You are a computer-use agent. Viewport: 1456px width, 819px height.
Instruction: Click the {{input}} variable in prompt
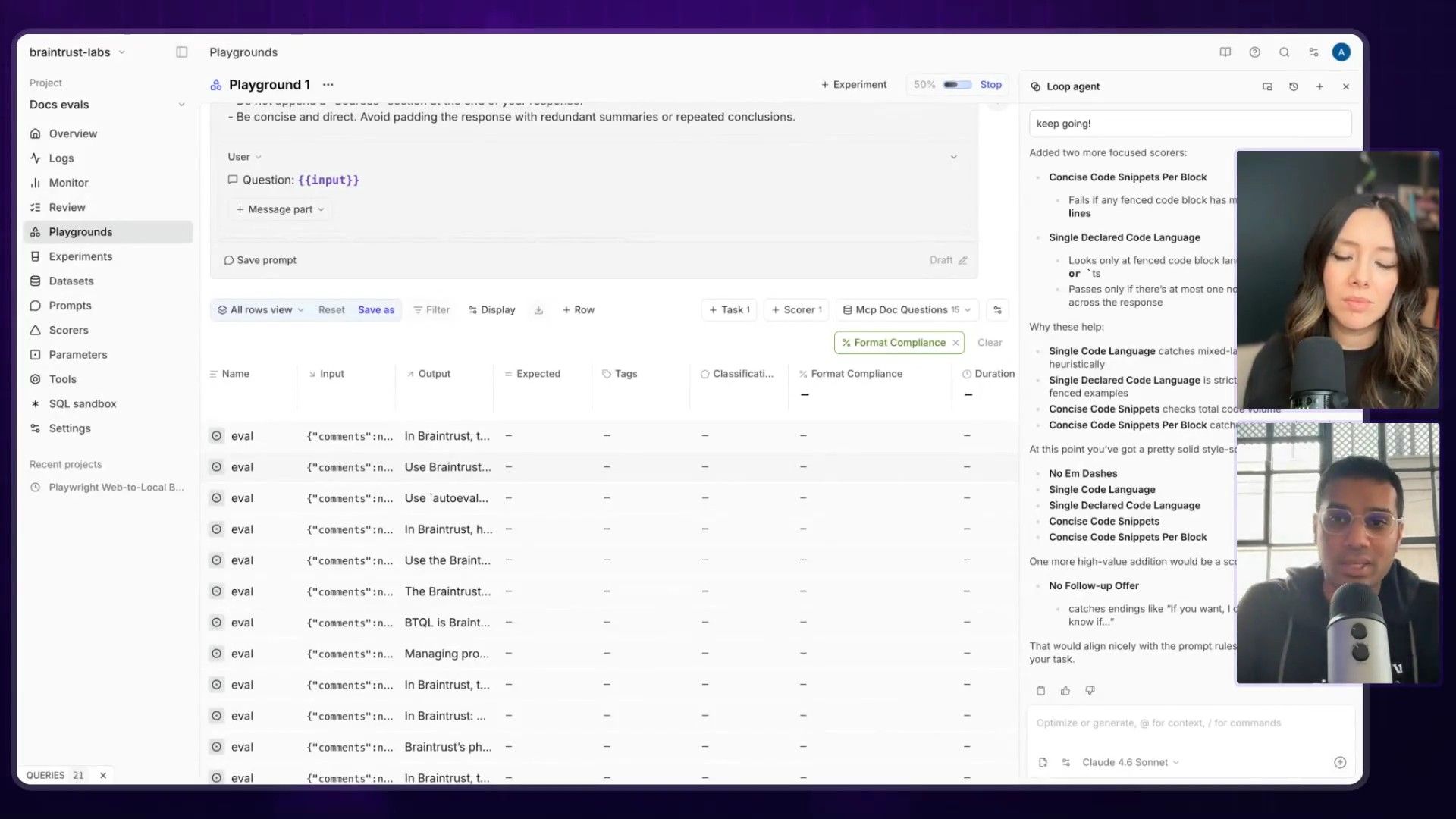coord(328,180)
